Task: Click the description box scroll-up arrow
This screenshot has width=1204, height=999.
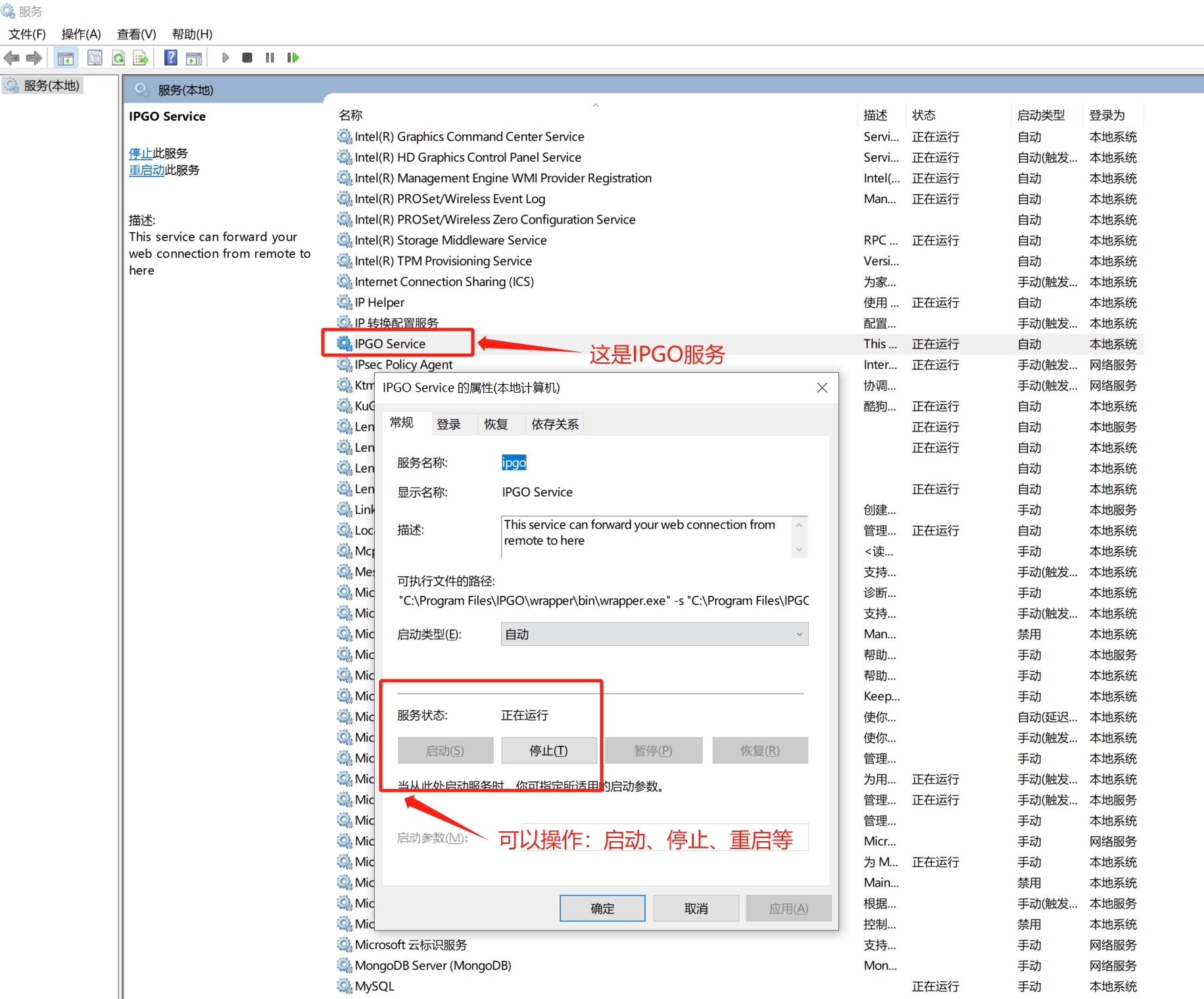Action: click(800, 525)
